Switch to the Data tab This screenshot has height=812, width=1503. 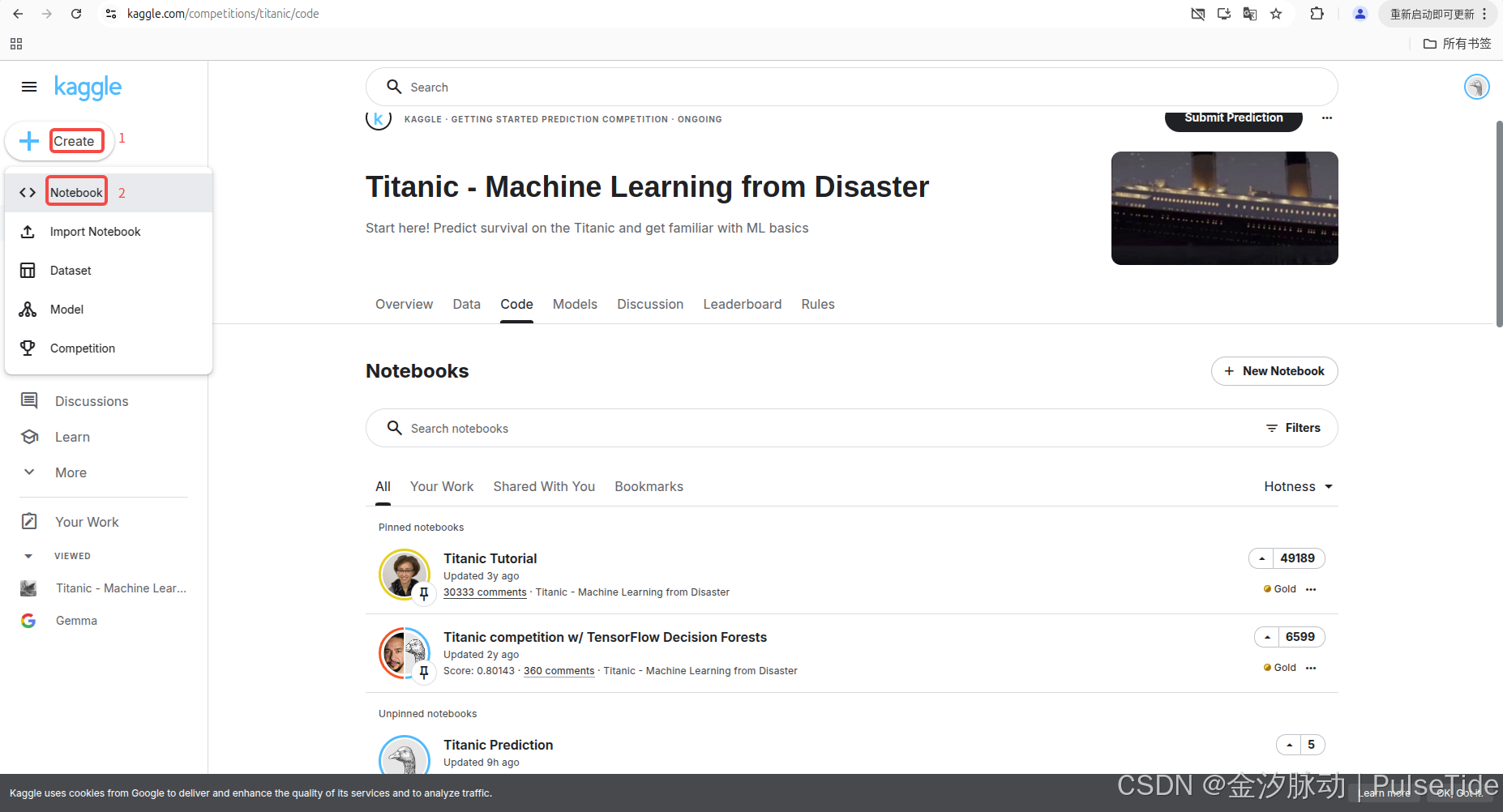pyautogui.click(x=466, y=304)
